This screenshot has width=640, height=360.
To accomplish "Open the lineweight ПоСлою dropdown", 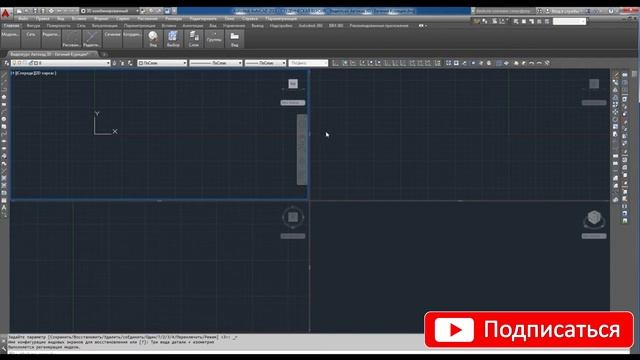I will tap(265, 63).
